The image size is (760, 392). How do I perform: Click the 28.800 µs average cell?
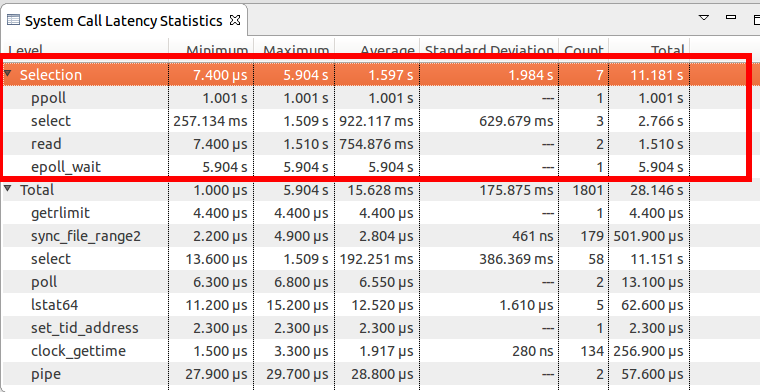[x=382, y=374]
